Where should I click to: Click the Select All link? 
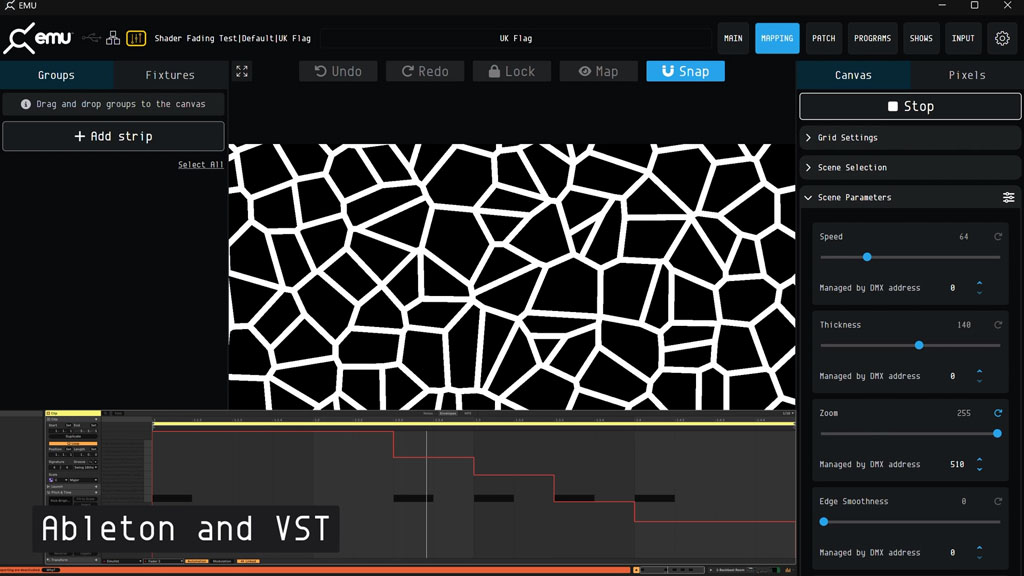click(x=200, y=165)
